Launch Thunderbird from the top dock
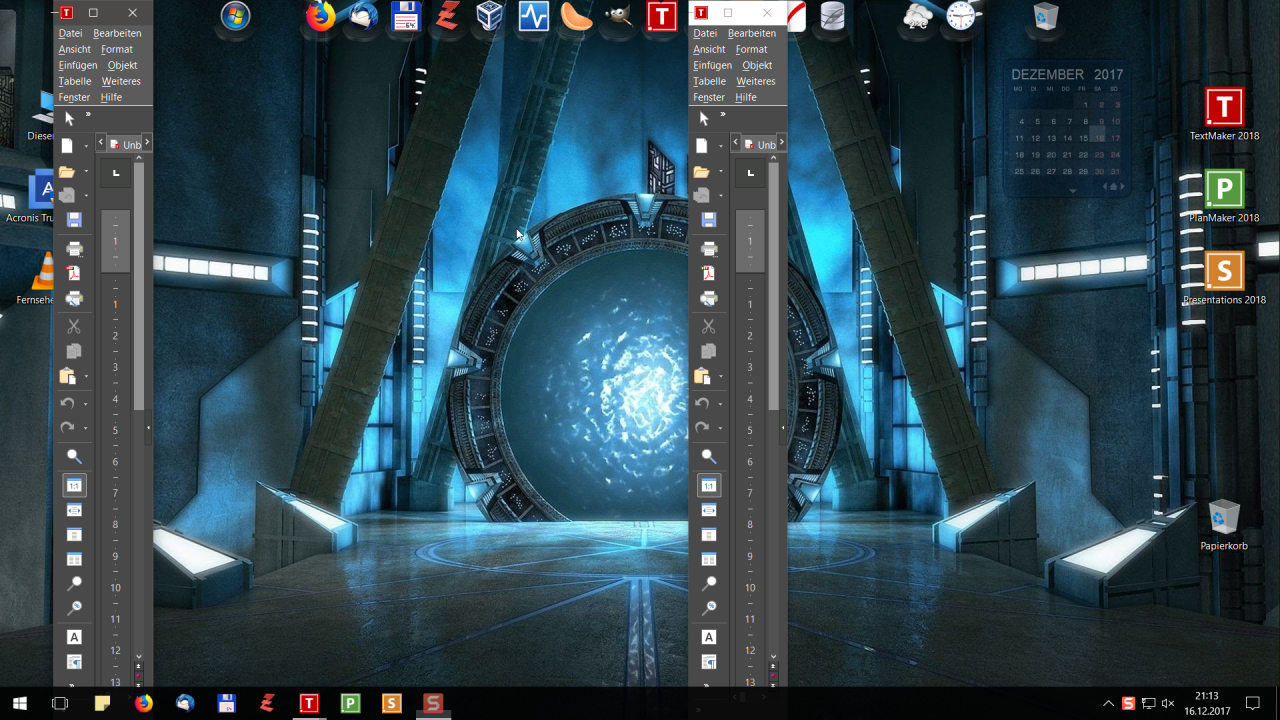The height and width of the screenshot is (720, 1280). pyautogui.click(x=363, y=17)
